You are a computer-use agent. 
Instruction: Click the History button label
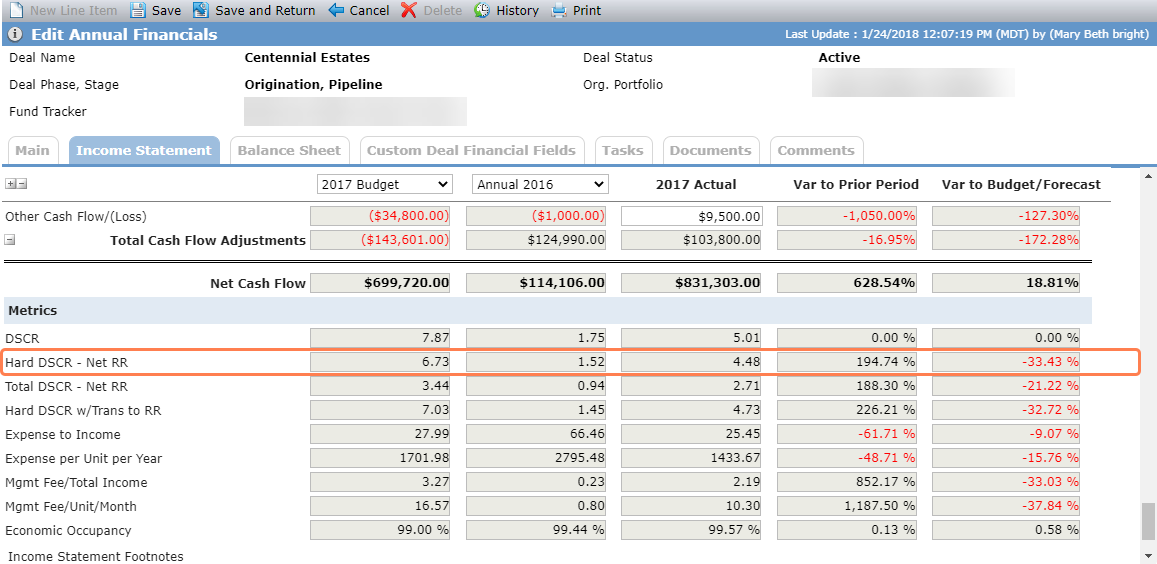[x=517, y=11]
